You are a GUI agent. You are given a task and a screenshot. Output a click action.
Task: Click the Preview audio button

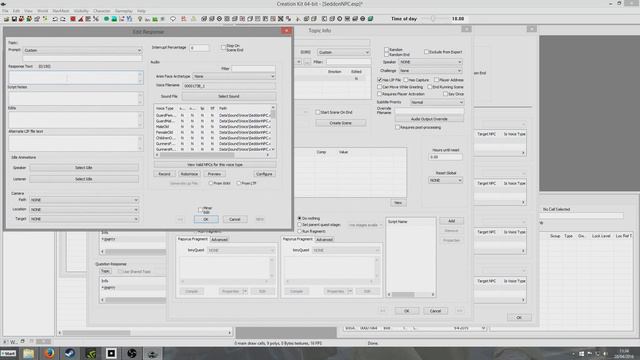pos(214,174)
